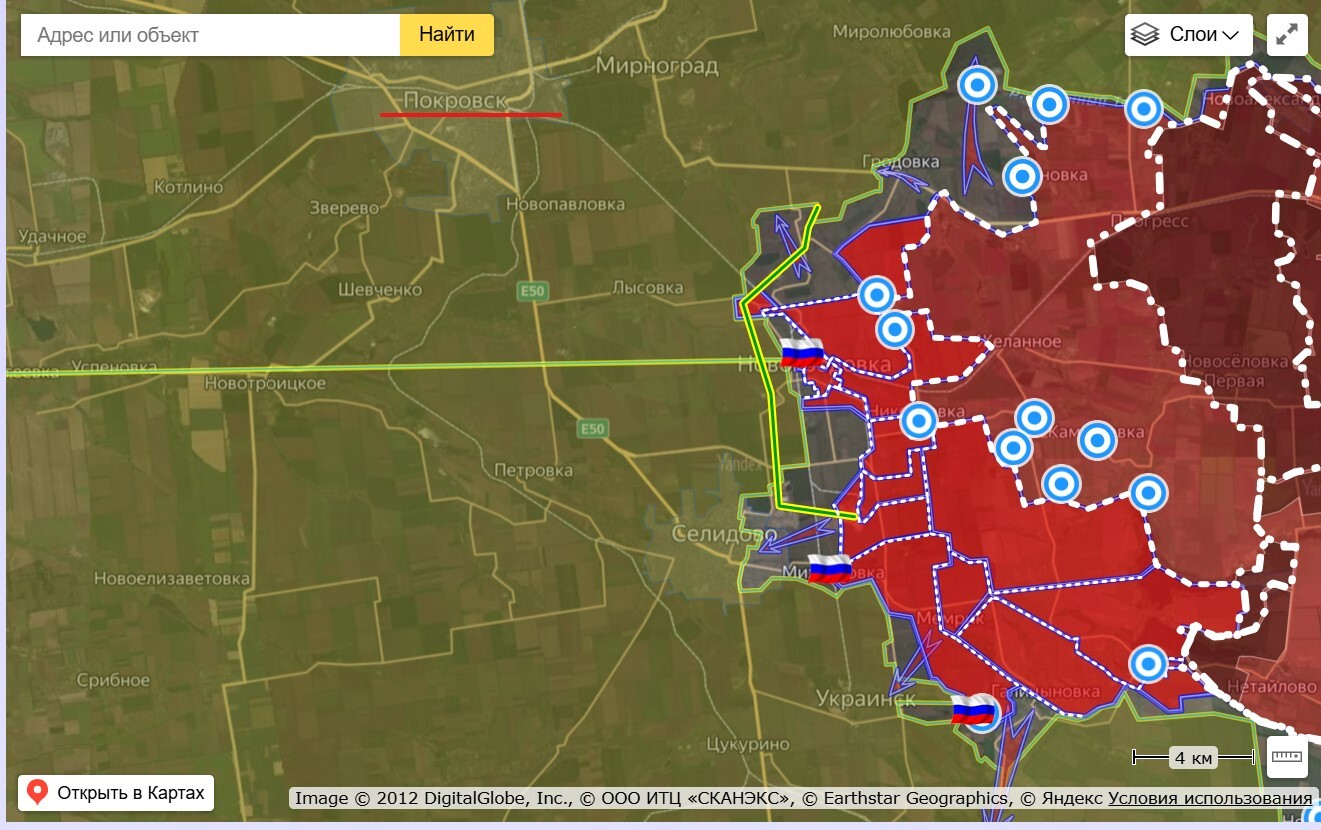
Task: Click the E50 road shield near Лысовка
Action: tap(533, 291)
